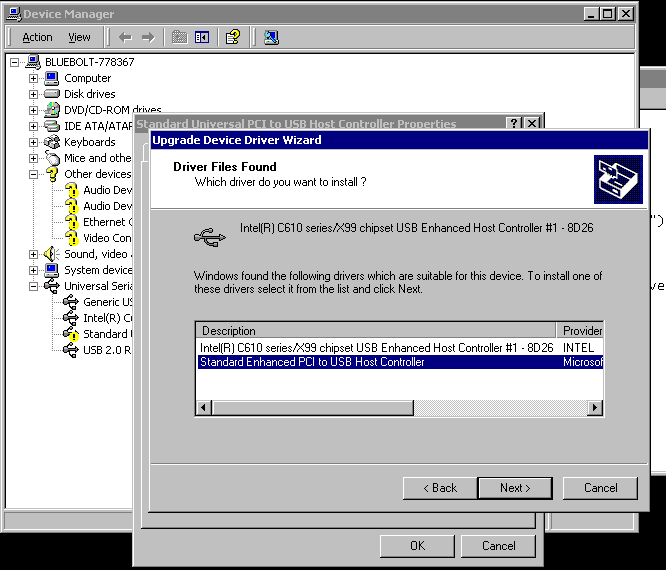Open the Action menu

tap(37, 37)
